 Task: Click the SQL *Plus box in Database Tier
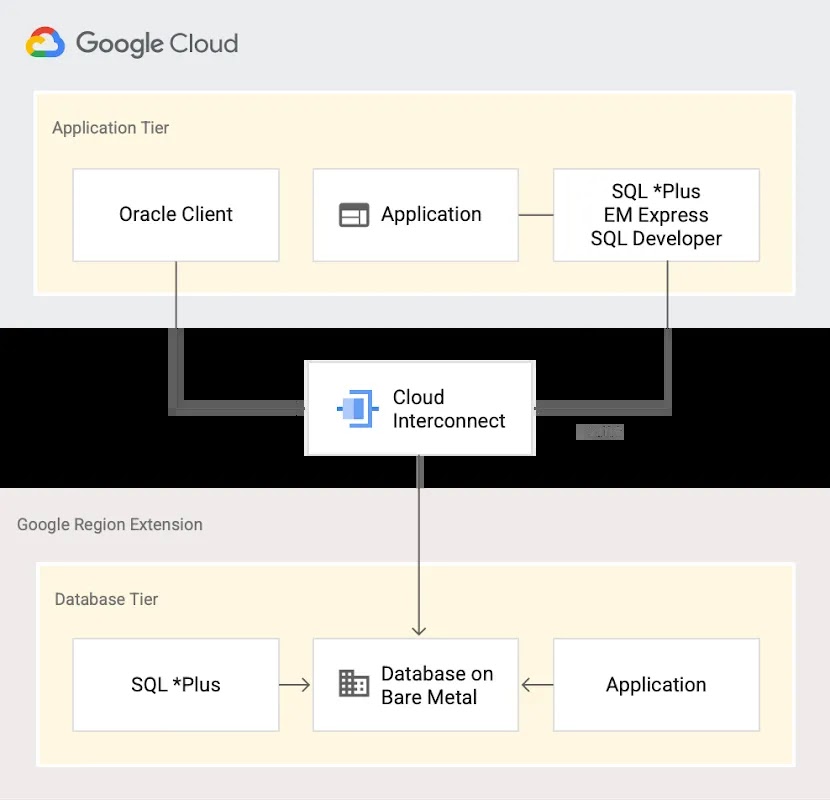click(x=176, y=684)
